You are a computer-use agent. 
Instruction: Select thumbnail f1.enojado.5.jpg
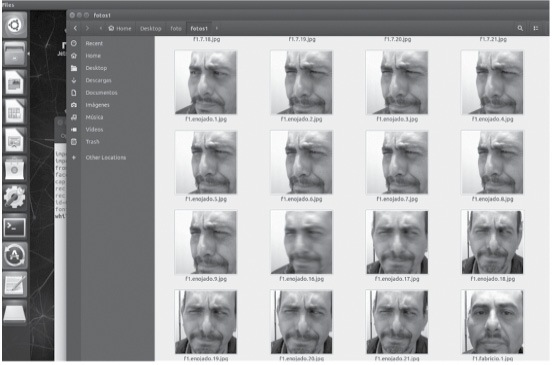[x=206, y=162]
